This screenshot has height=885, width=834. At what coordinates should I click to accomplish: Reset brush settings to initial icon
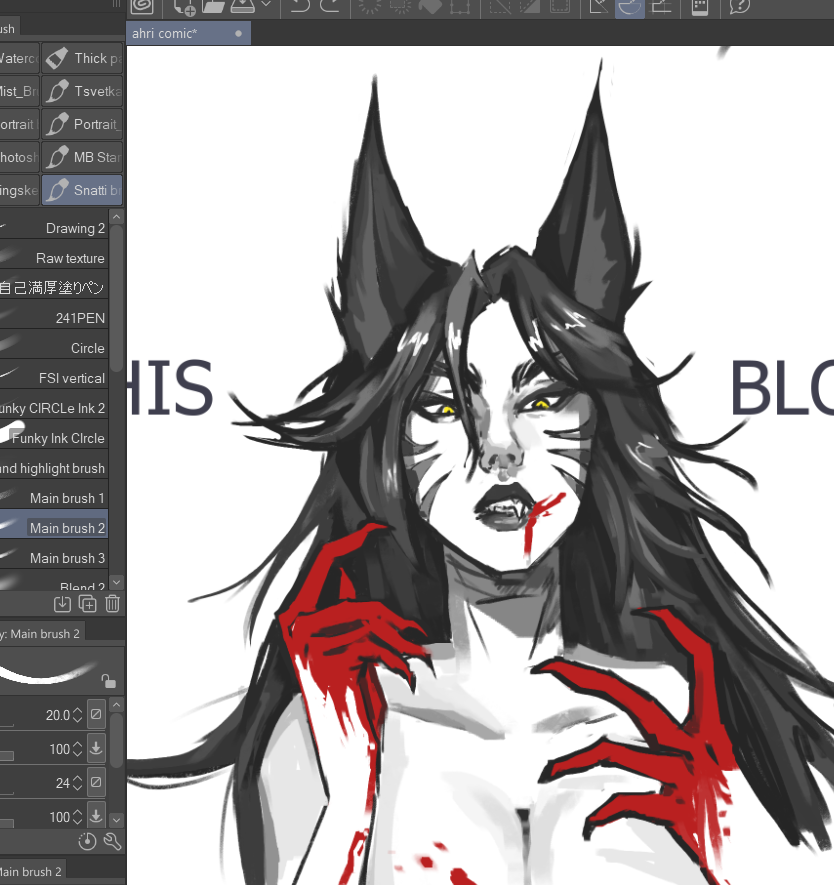[87, 841]
